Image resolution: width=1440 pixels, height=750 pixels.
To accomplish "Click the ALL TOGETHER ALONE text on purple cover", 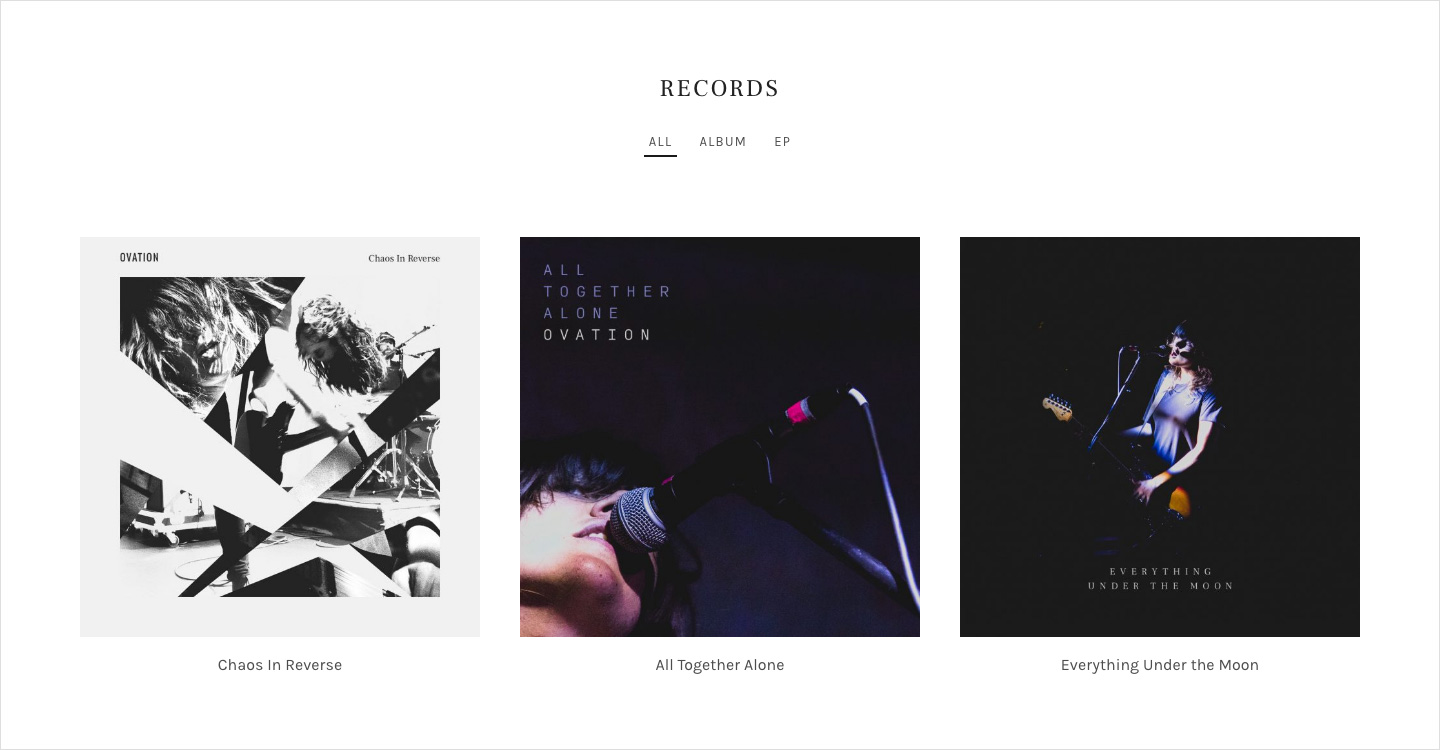I will (x=607, y=291).
